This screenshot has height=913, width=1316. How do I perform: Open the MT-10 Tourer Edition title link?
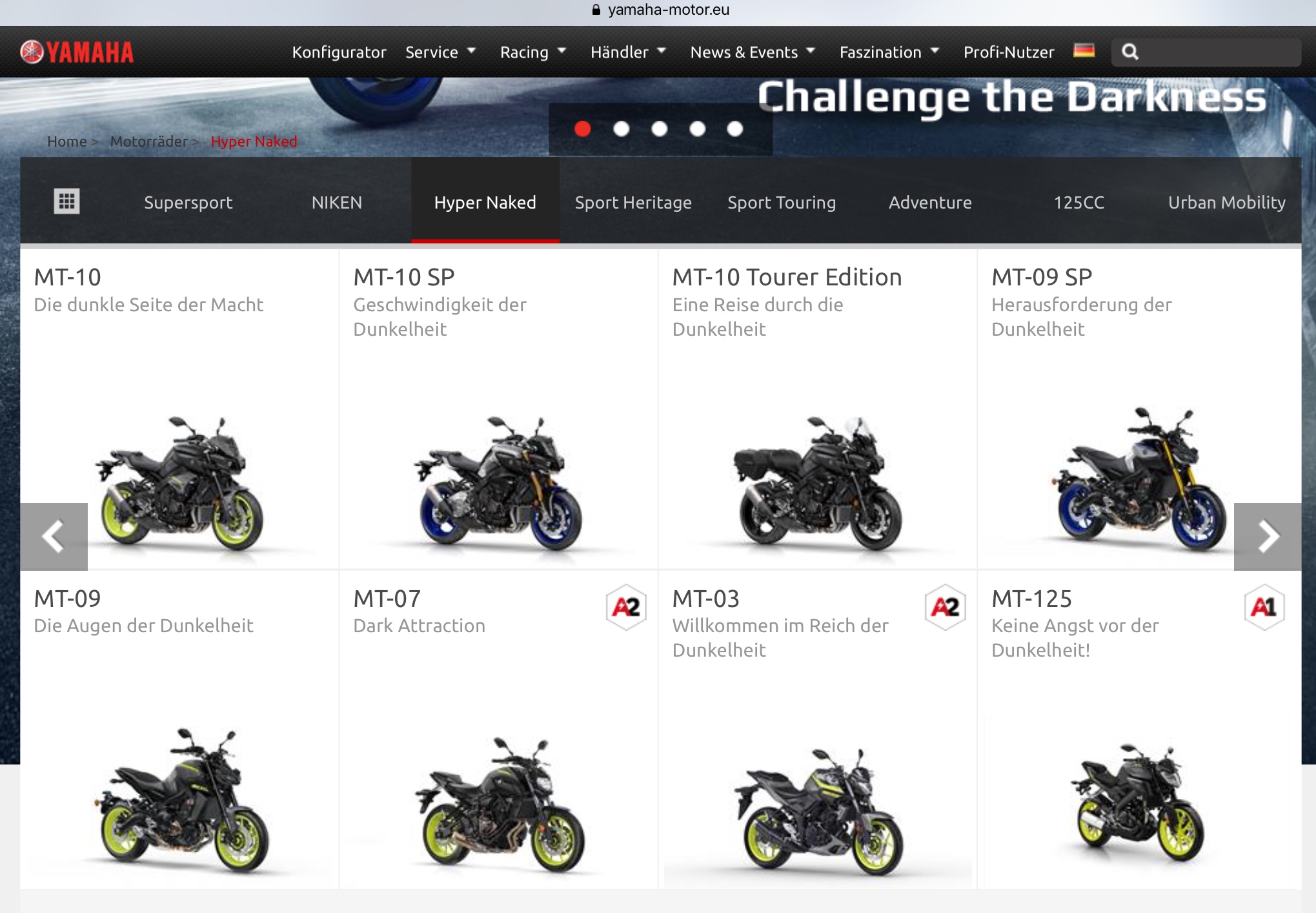(787, 277)
